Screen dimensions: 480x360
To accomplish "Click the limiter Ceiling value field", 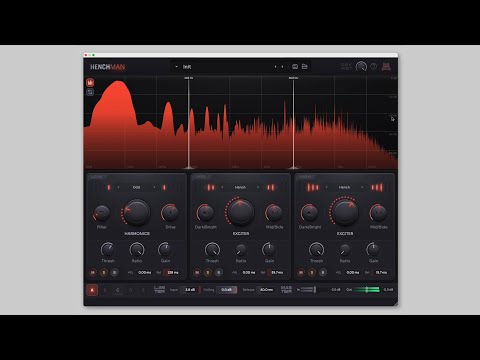I will (227, 290).
